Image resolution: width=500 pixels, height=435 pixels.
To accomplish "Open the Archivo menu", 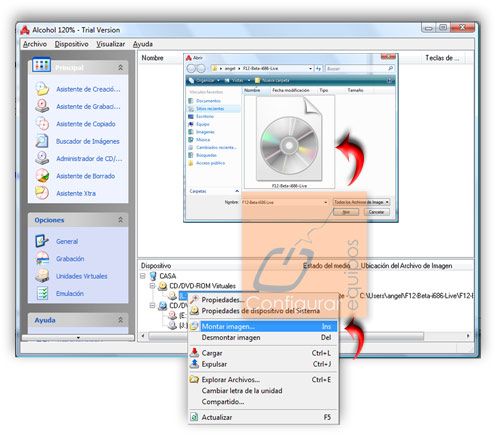I will point(35,44).
